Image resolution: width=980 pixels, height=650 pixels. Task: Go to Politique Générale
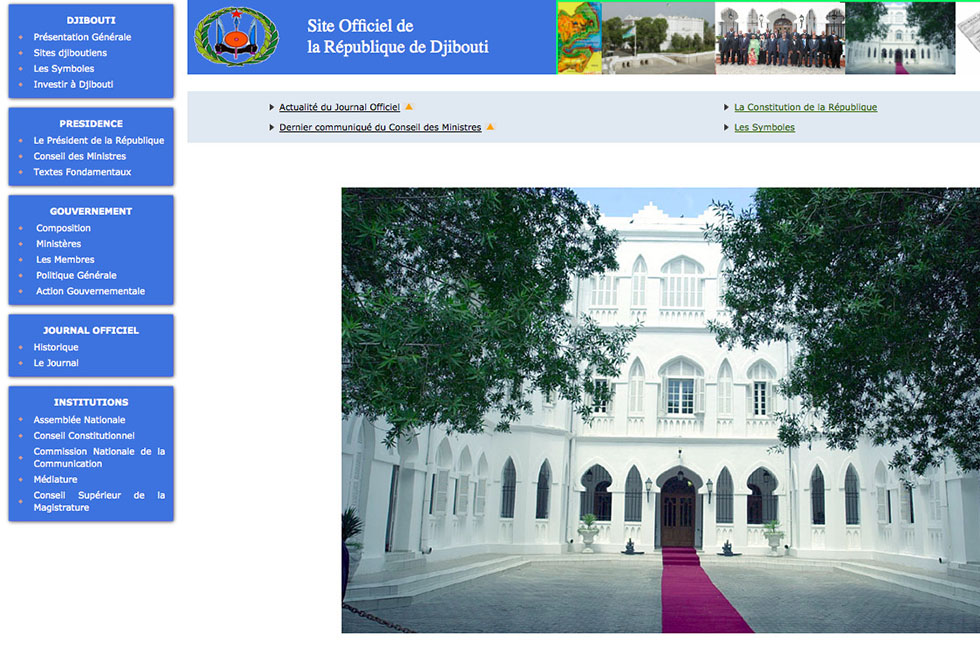(76, 274)
